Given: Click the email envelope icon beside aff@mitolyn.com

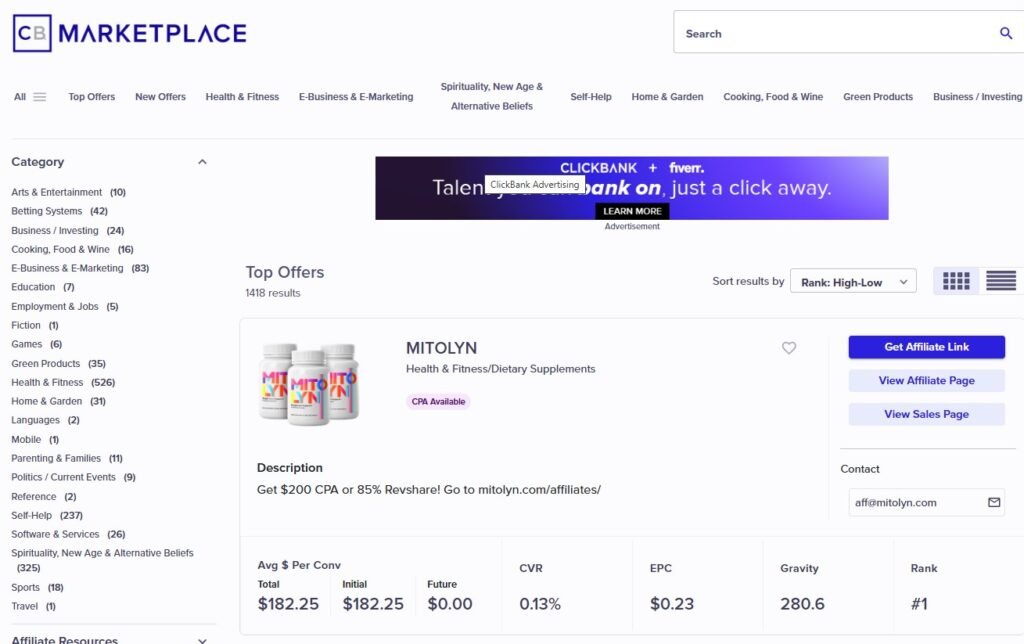Looking at the screenshot, I should 994,502.
